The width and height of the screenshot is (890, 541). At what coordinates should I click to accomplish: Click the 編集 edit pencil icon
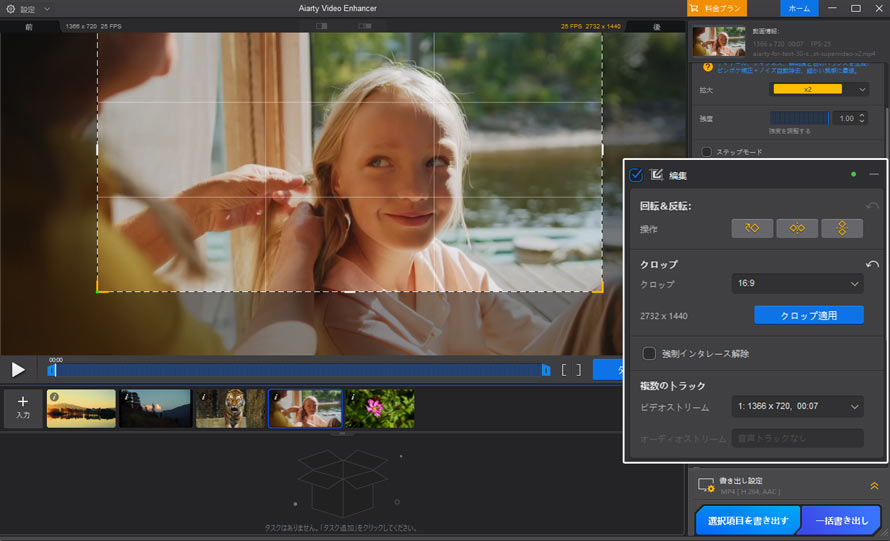(657, 174)
